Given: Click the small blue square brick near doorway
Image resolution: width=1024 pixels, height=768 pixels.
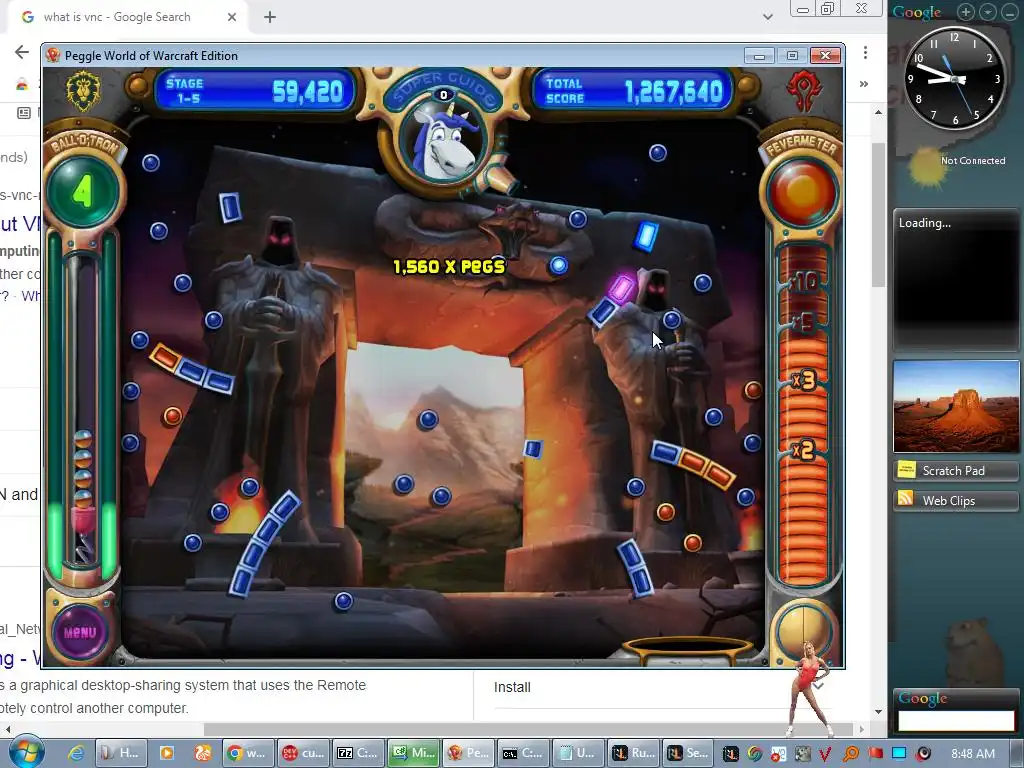Looking at the screenshot, I should (533, 449).
